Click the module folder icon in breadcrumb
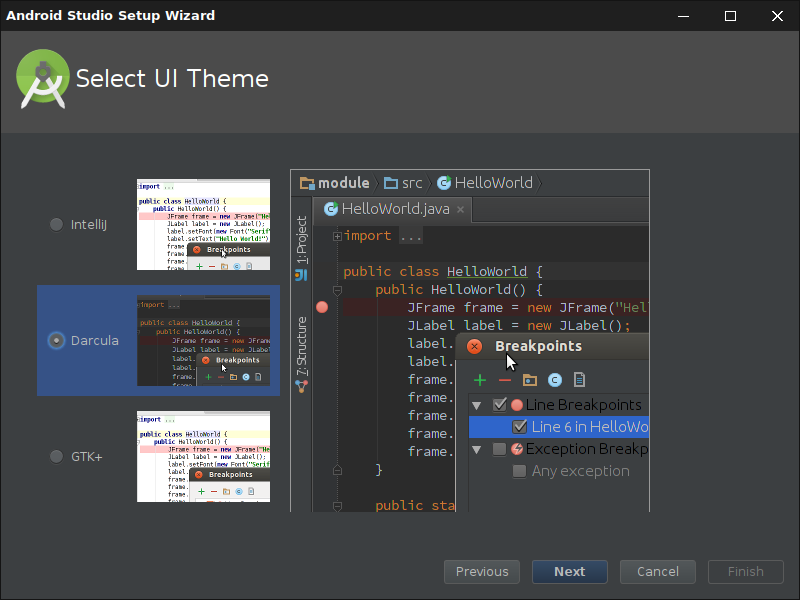Viewport: 800px width, 600px height. tap(308, 183)
